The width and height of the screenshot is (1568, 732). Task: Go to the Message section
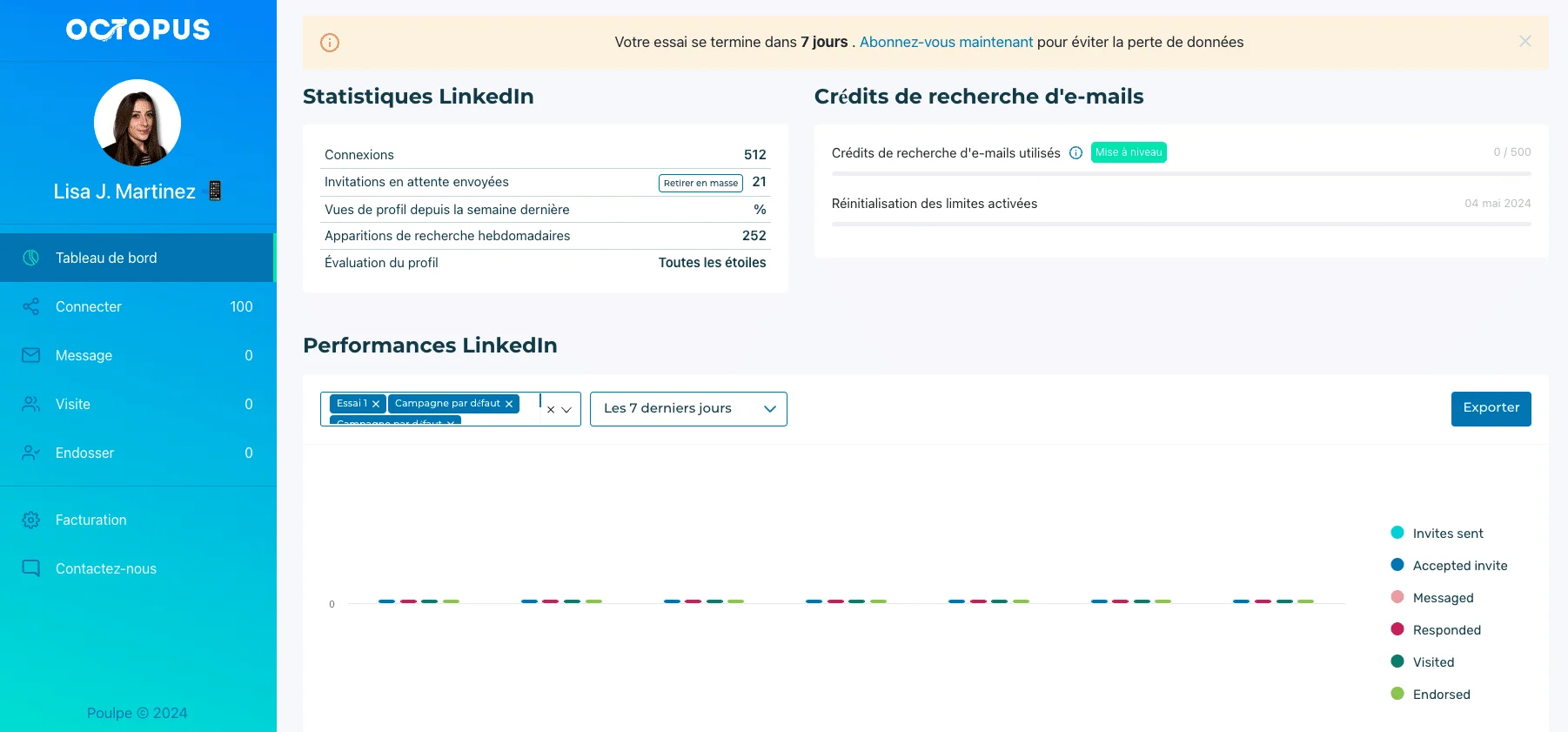tap(137, 355)
